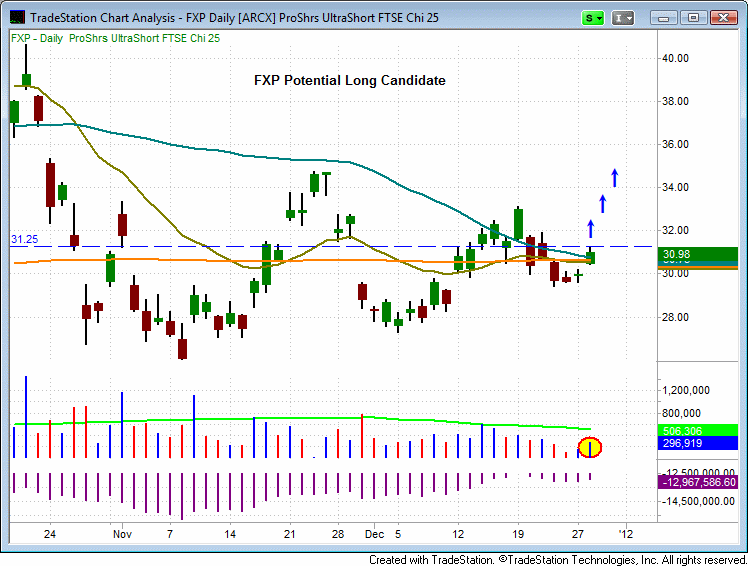Click the 32.00 price axis label

click(675, 230)
